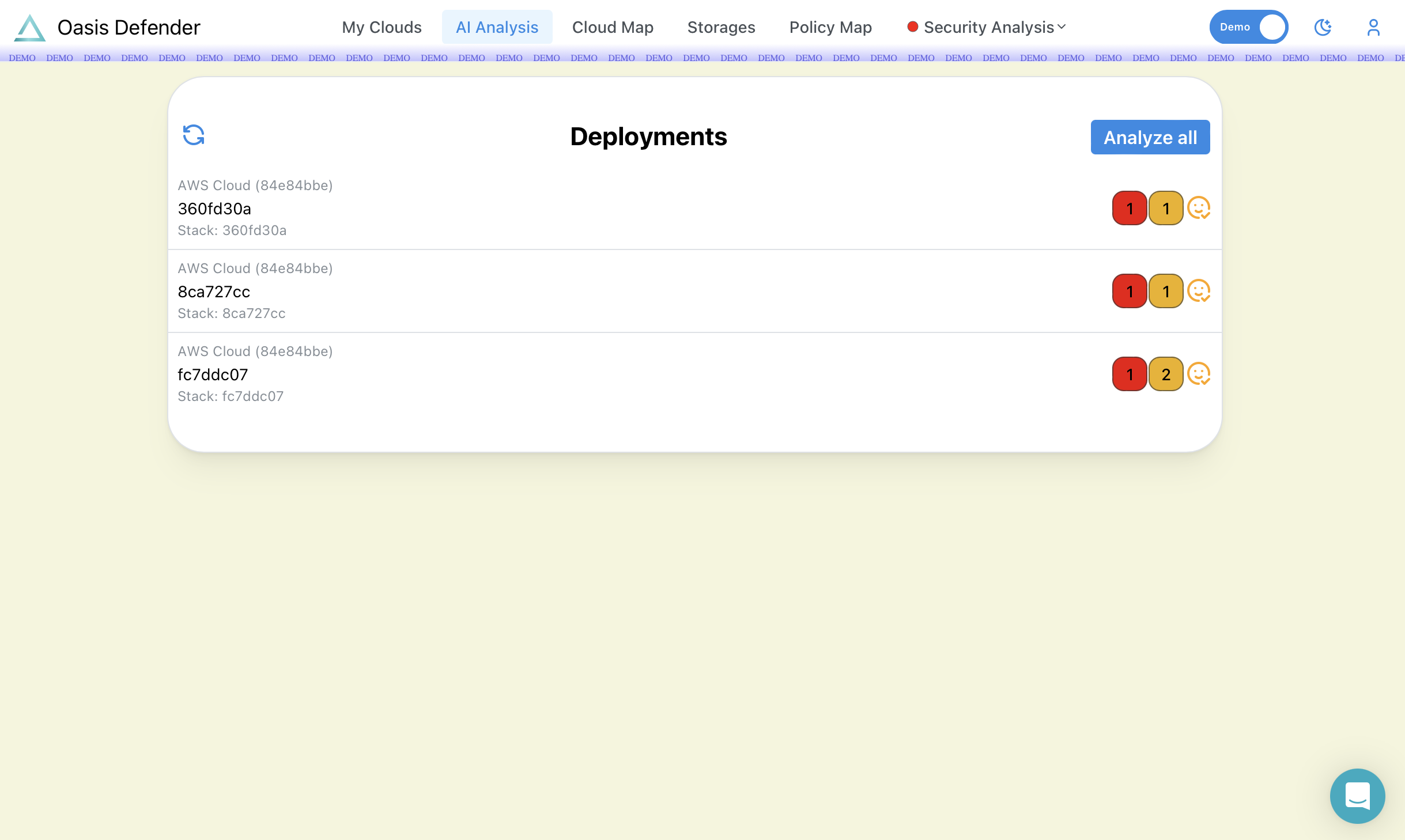Click smiley icon for fc7ddc07 deployment
This screenshot has width=1405, height=840.
(x=1199, y=374)
